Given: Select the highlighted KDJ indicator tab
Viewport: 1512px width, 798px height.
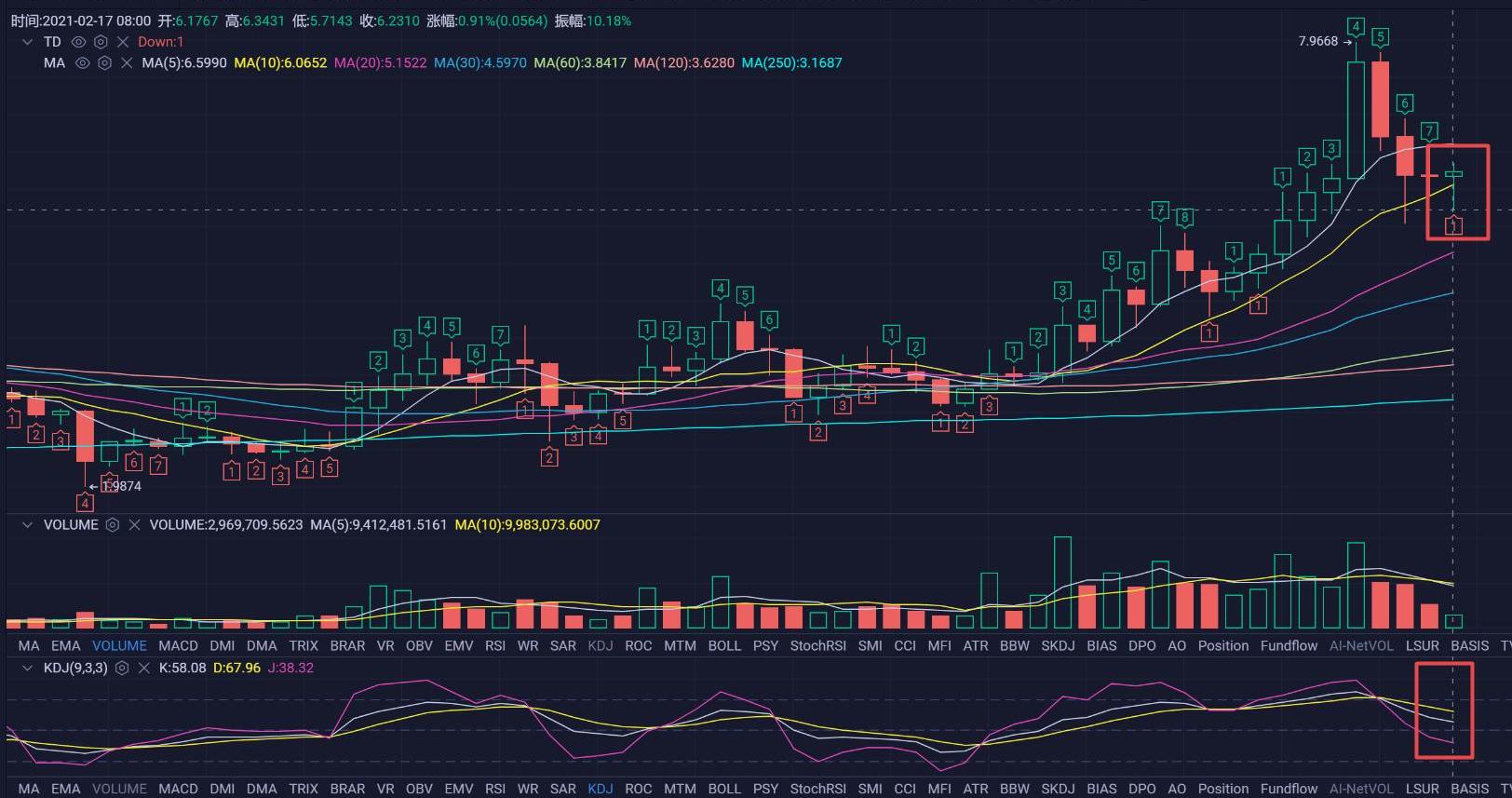Looking at the screenshot, I should pos(601,789).
